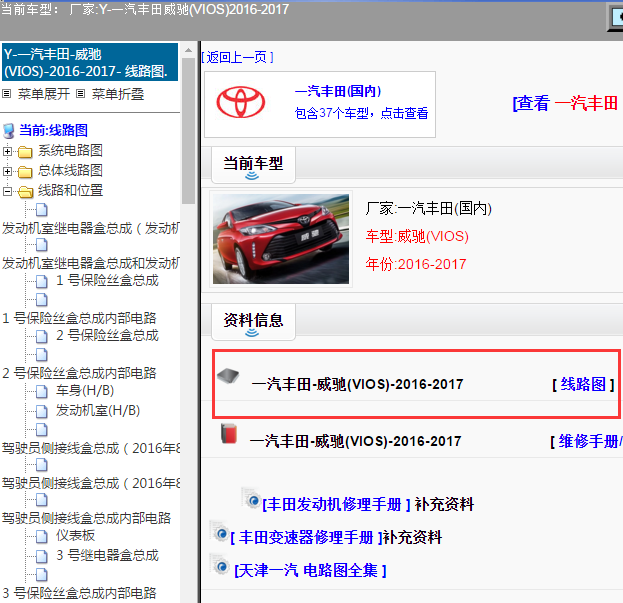Screen dimensions: 623x603
Task: Click the gear icon before 丰田发动机修理手册
Action: (252, 499)
